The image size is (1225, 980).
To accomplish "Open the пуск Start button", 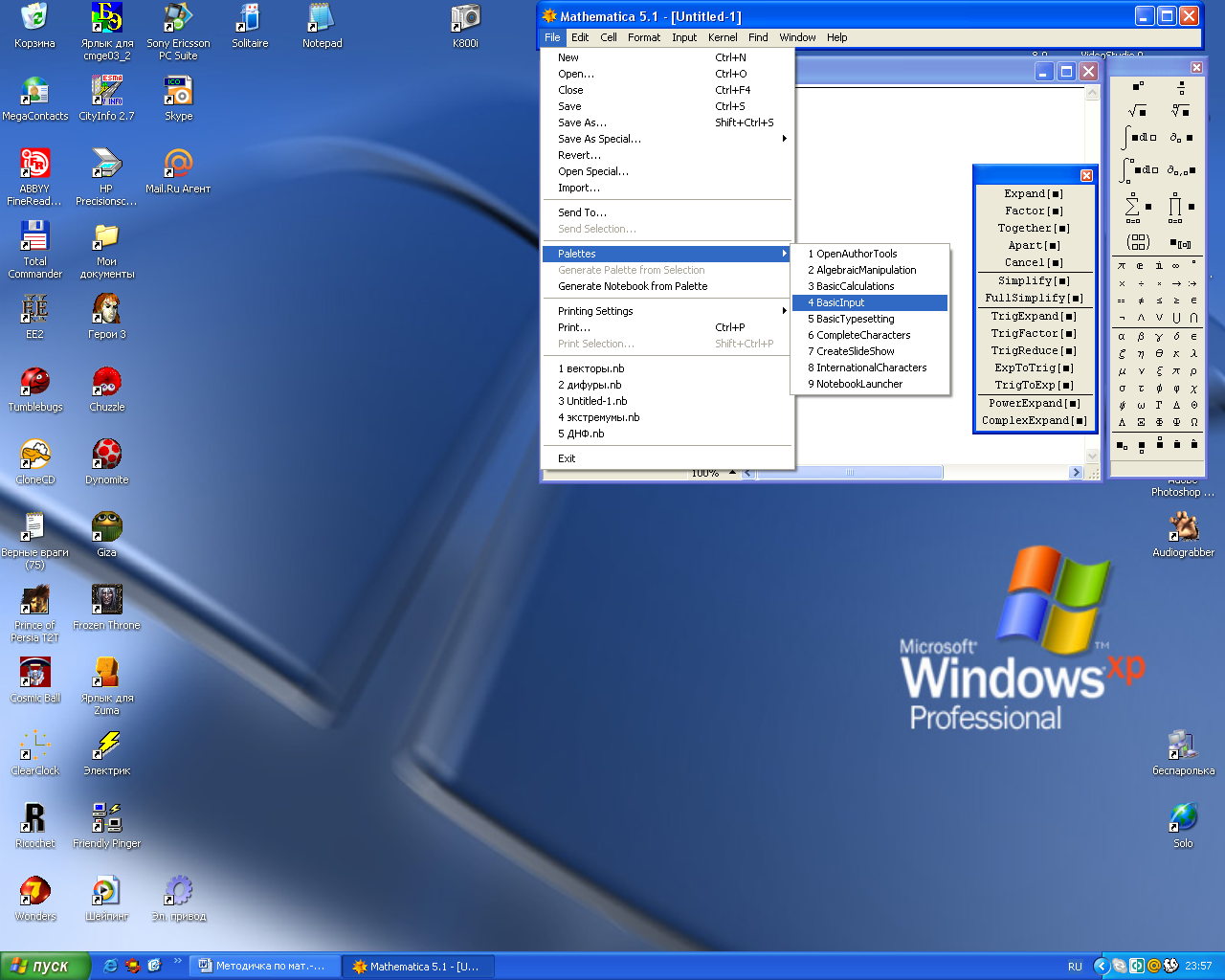I will [x=45, y=966].
